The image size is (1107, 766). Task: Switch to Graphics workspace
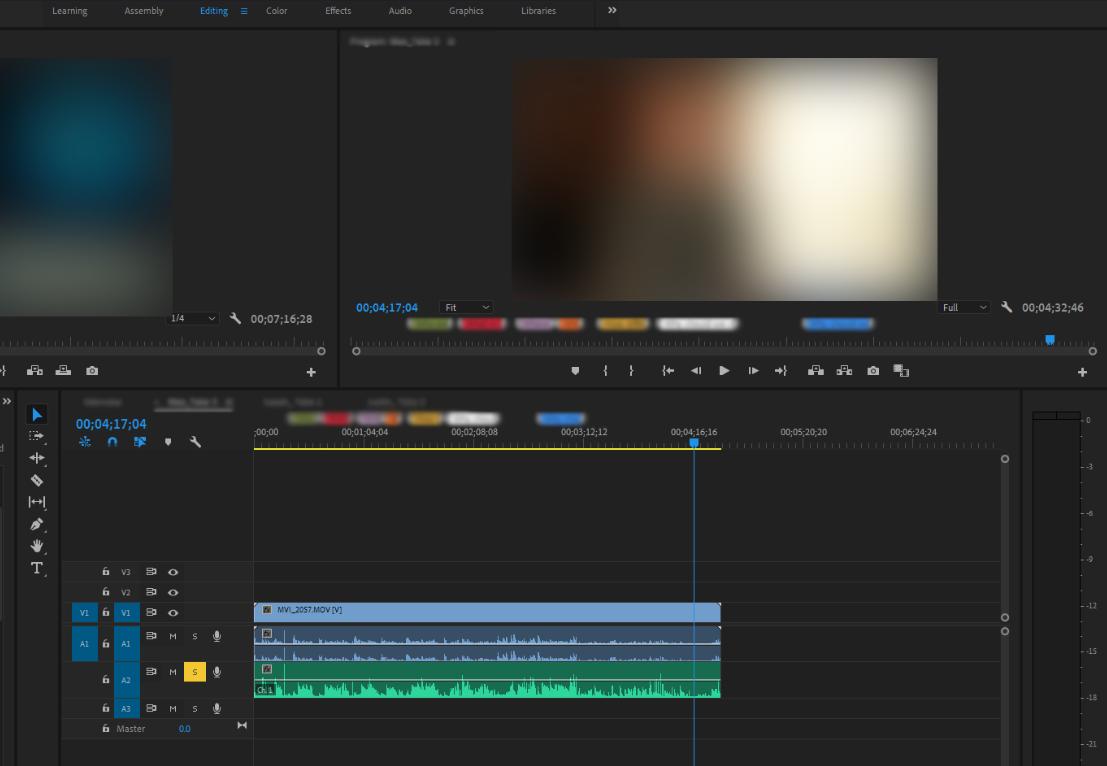point(466,11)
